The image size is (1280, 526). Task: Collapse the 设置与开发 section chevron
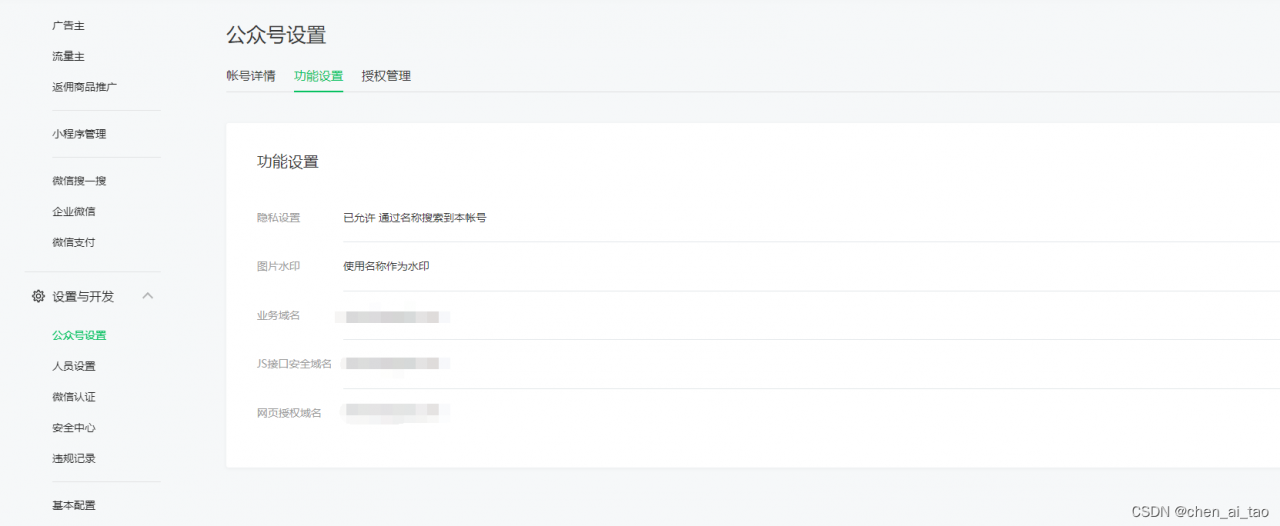pyautogui.click(x=147, y=296)
